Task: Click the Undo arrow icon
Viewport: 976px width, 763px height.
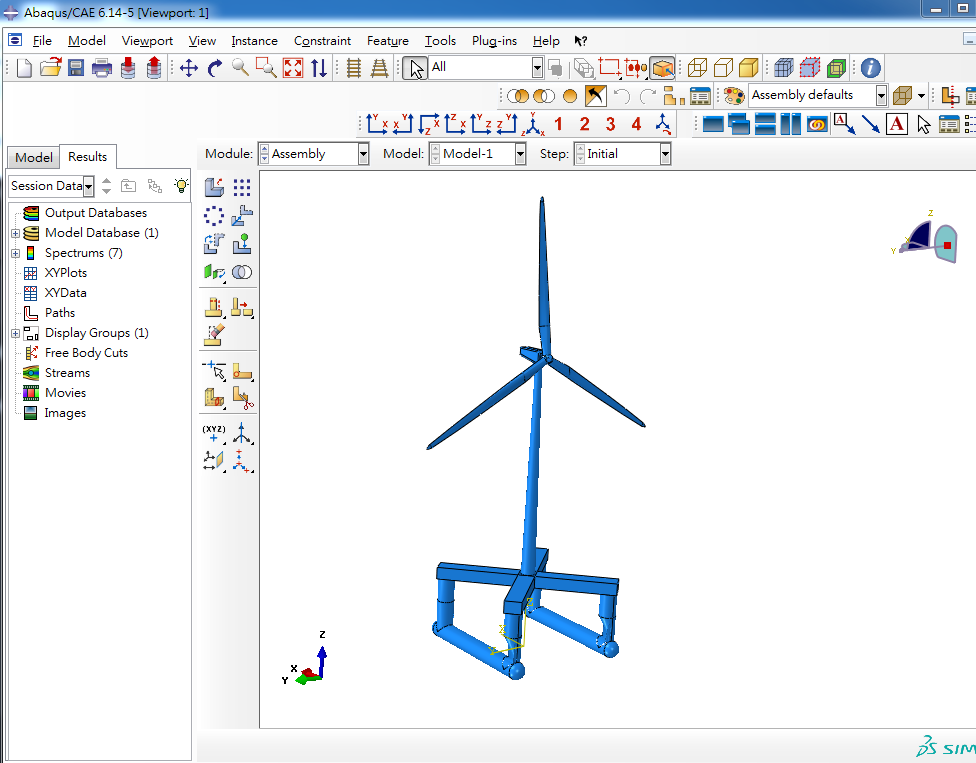Action: pos(621,96)
